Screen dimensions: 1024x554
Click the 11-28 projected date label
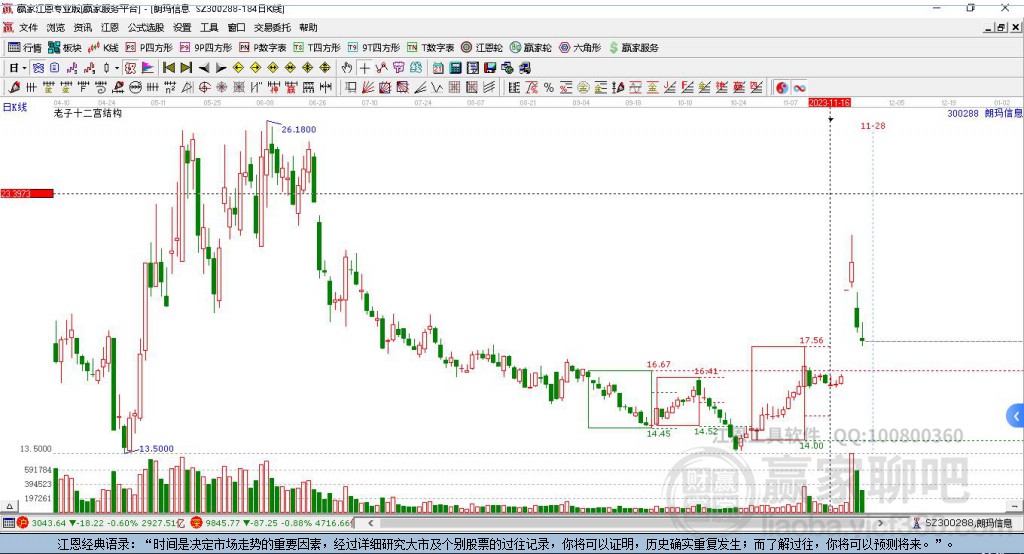(872, 126)
